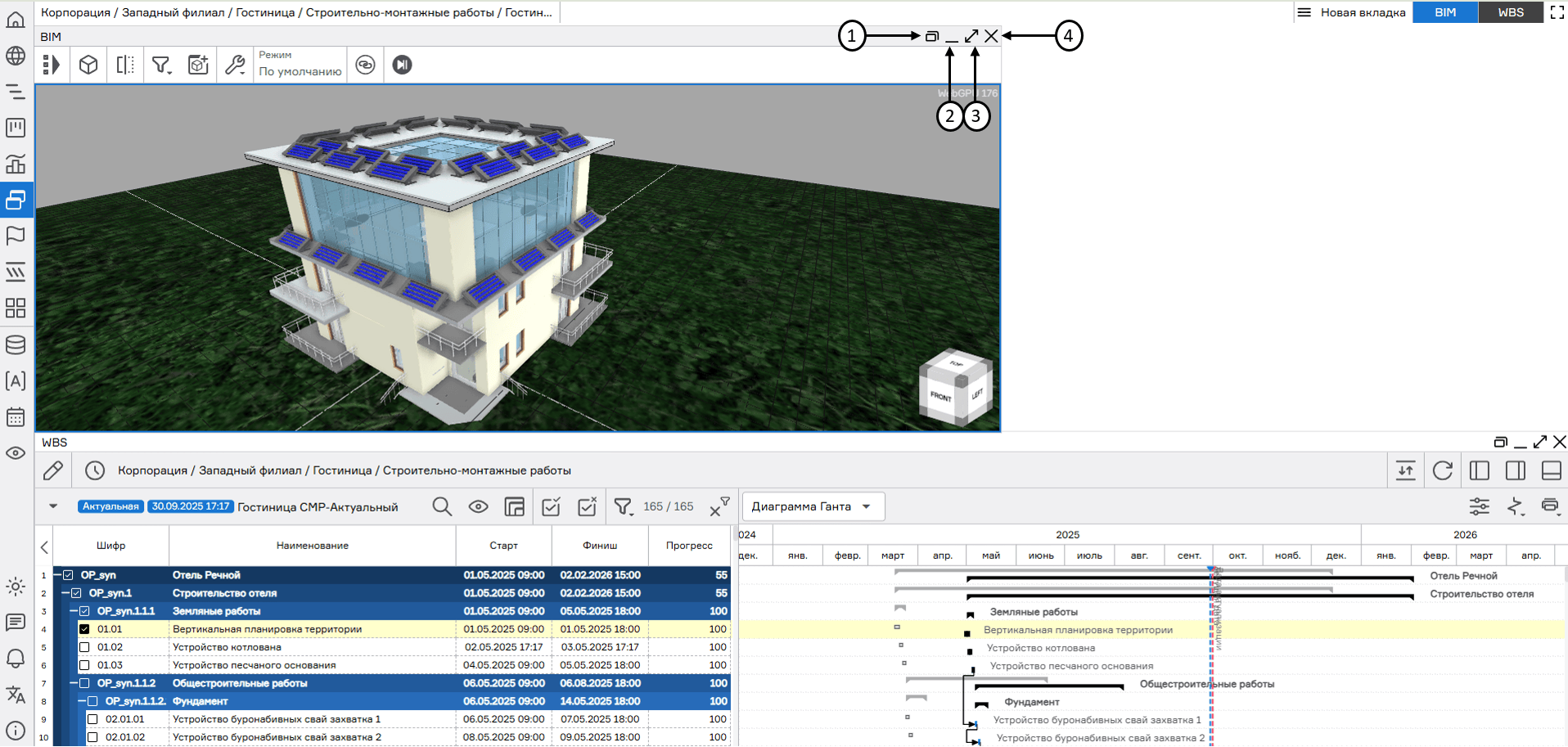1568x747 pixels.
Task: Uncheck the checkbox for row 01.01
Action: (84, 629)
